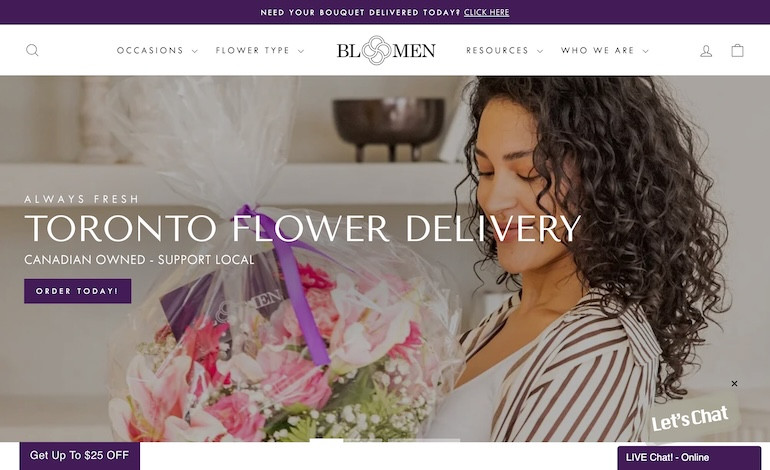This screenshot has height=470, width=770.
Task: Close the Let's Chat popup
Action: tap(734, 384)
